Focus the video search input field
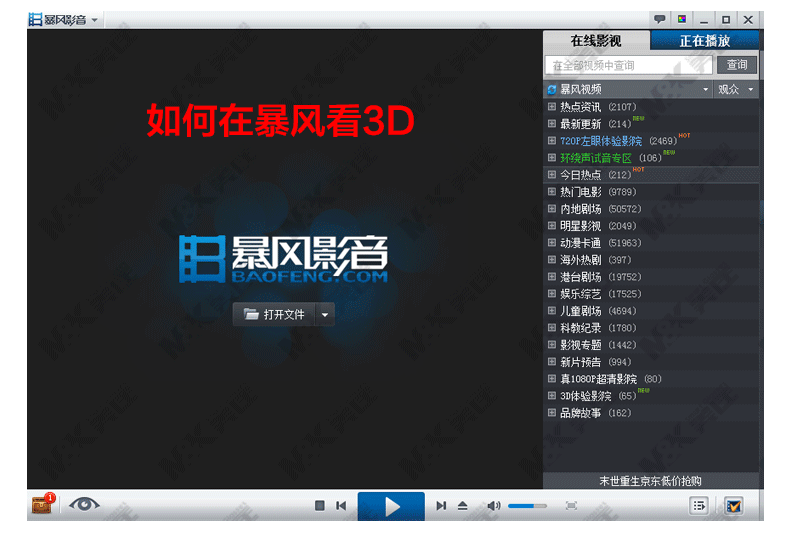Screen dimensions: 800x537 click(629, 65)
